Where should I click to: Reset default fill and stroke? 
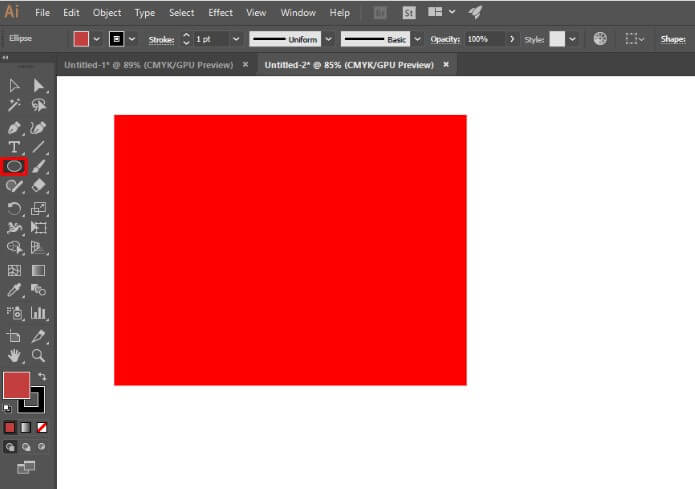click(7, 408)
